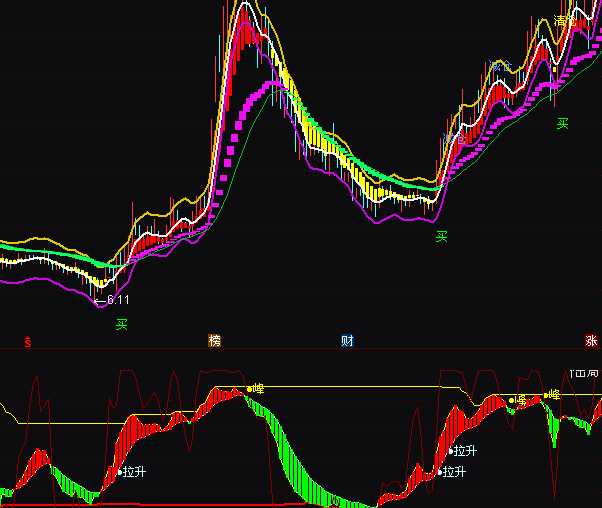Click the lower 拉升 marker on the right
Viewport: 602px width, 508px height.
(455, 471)
